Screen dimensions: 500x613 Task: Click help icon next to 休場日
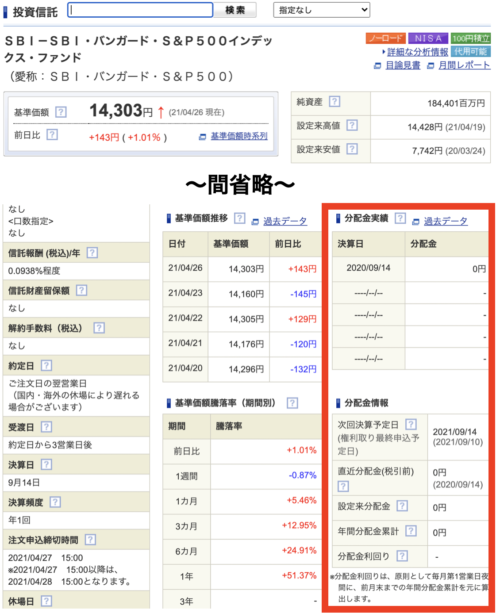pyautogui.click(x=46, y=601)
